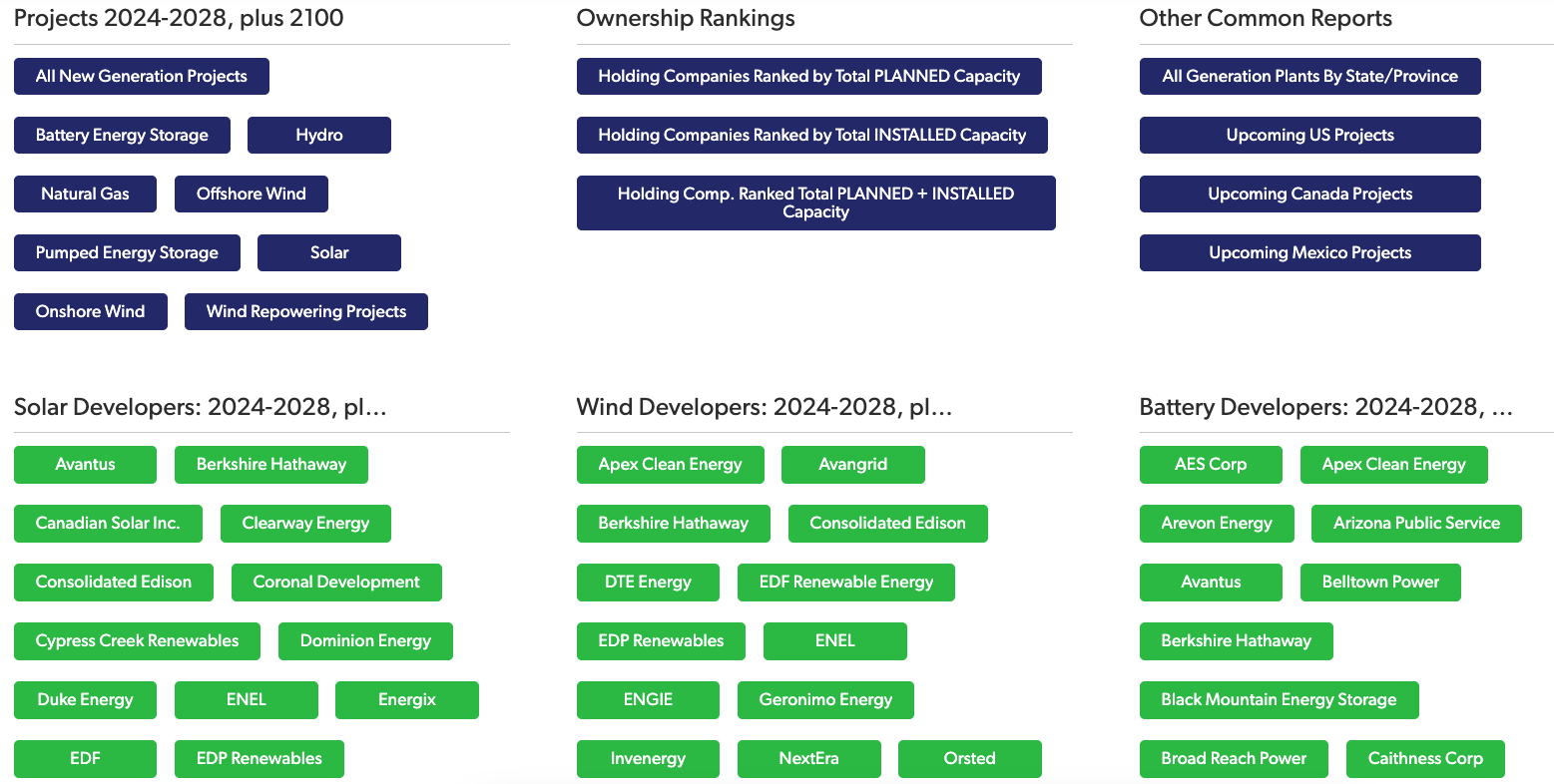Select Consolidated Edison under Solar Developers
This screenshot has height=784, width=1554.
(x=114, y=582)
